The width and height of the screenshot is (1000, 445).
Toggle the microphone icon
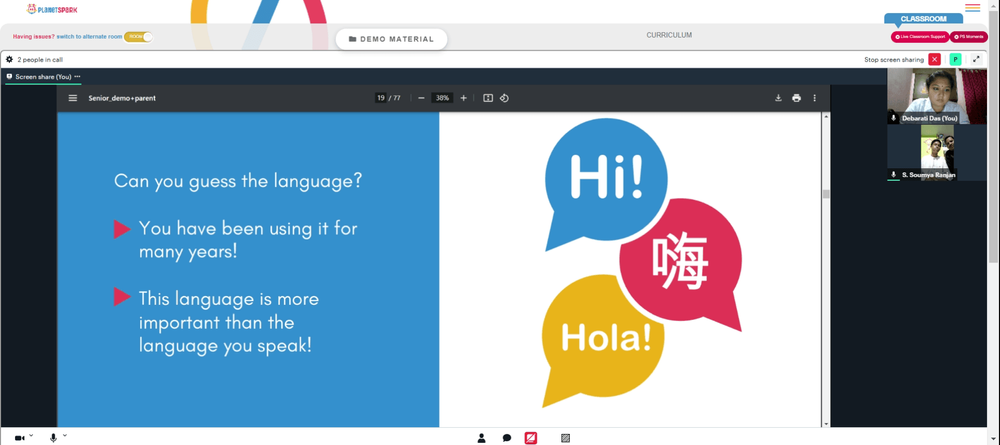coord(54,438)
